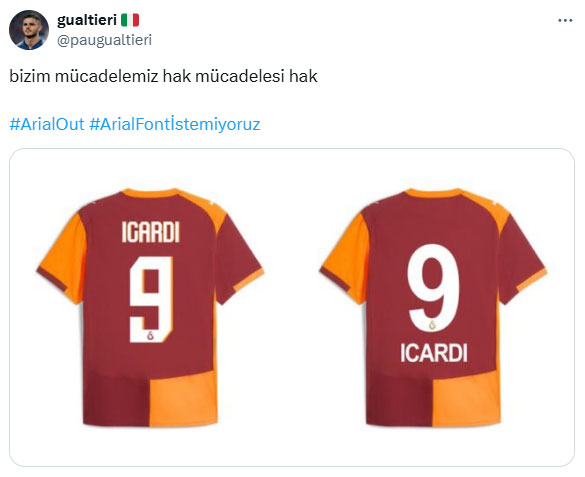Screen dimensions: 585x477
Task: Click the right jersey with Arial 9
Action: pyautogui.click(x=433, y=307)
